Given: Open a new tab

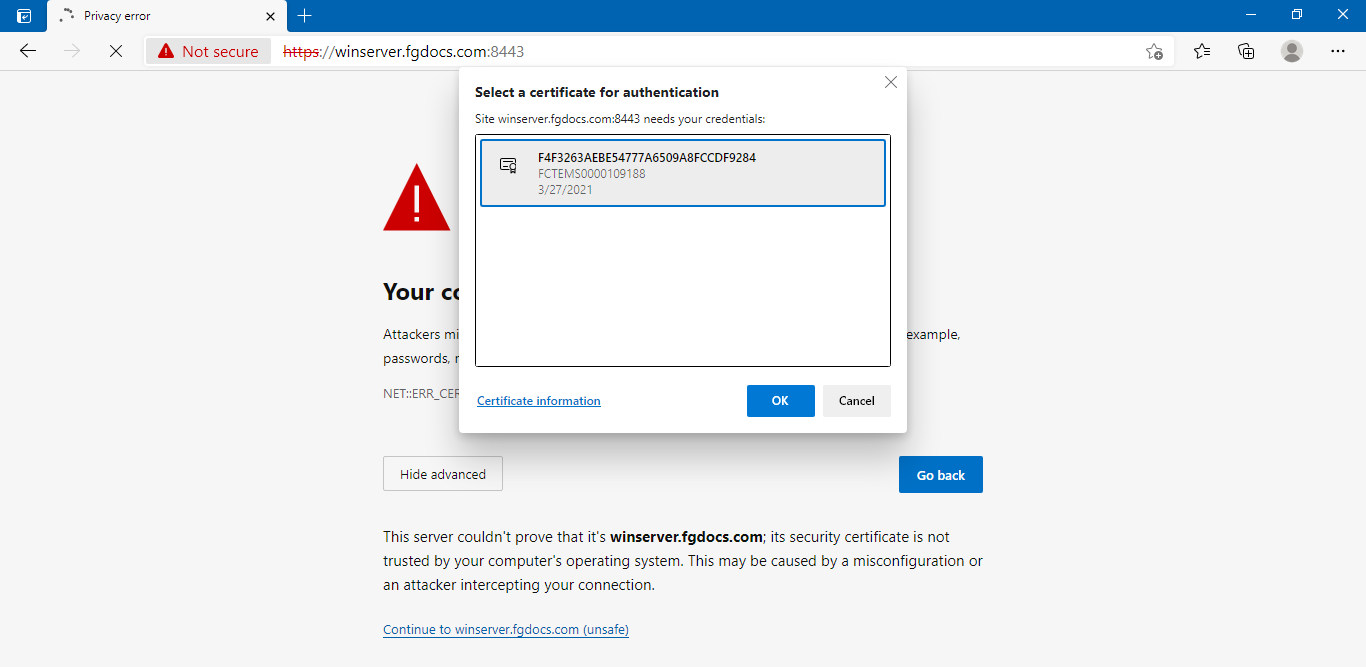Looking at the screenshot, I should coord(305,16).
